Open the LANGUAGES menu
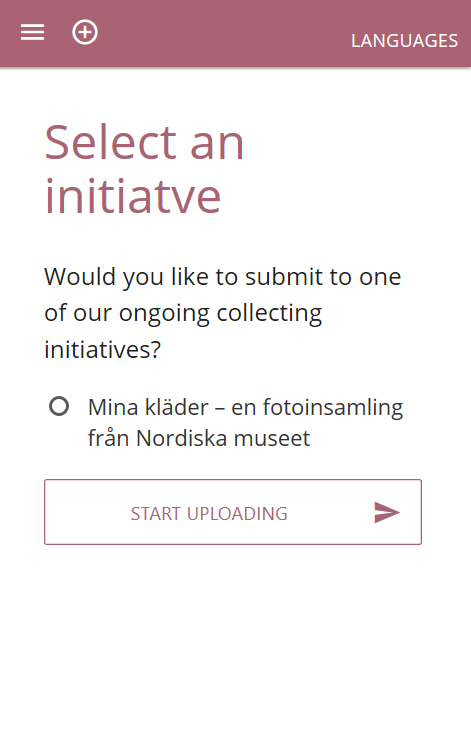 404,41
